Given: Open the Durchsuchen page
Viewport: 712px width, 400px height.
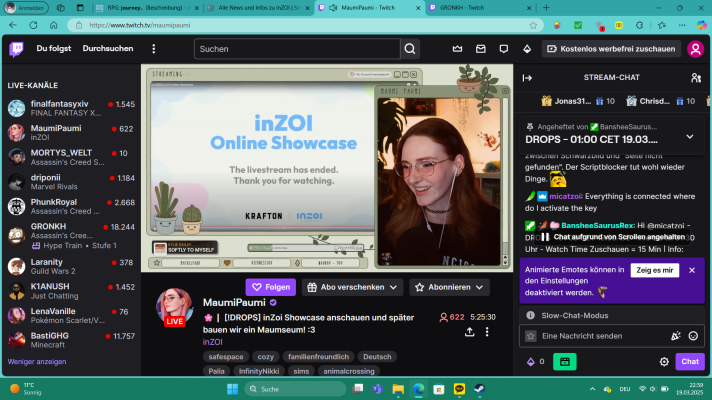Looking at the screenshot, I should coord(108,49).
